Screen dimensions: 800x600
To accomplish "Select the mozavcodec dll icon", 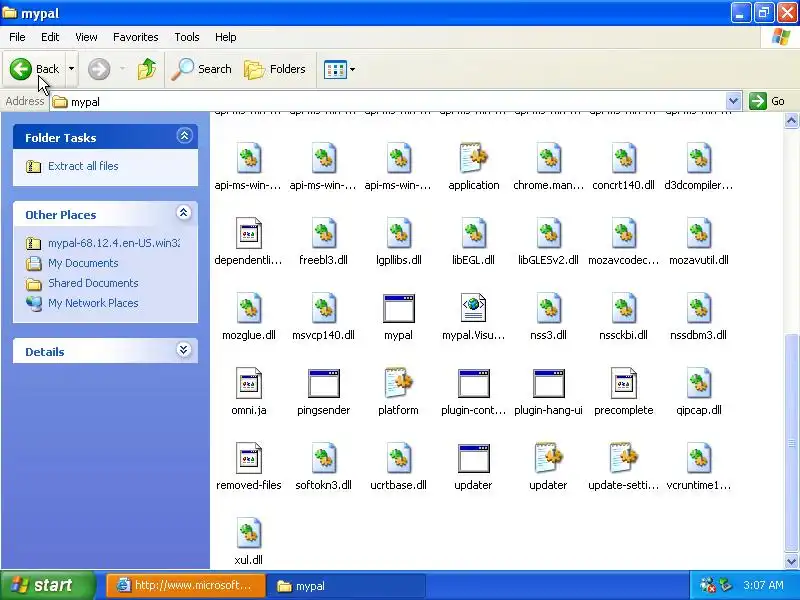I will click(x=623, y=233).
